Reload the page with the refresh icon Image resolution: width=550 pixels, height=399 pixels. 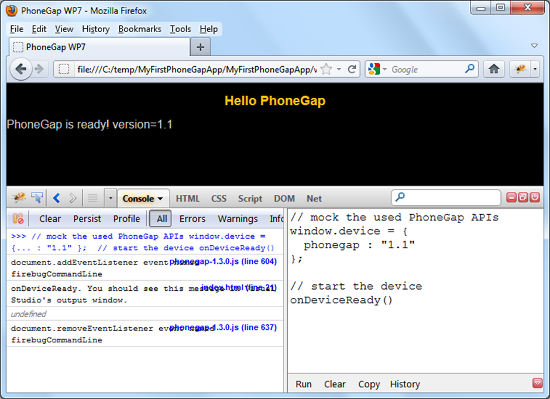point(352,69)
